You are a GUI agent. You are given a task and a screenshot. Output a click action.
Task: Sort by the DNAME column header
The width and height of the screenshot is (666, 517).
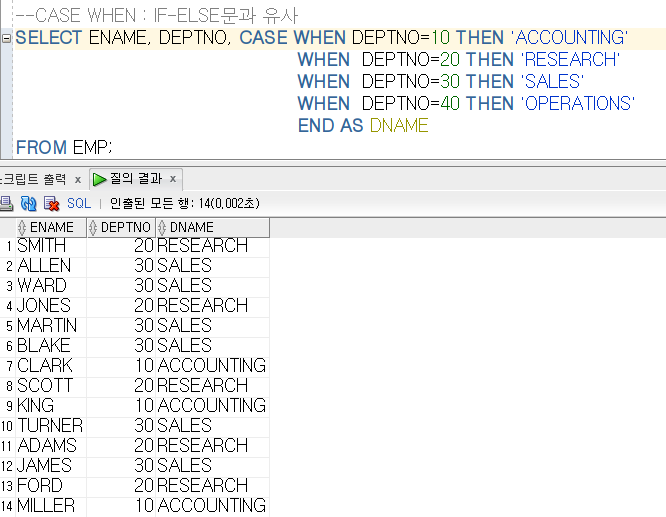[212, 228]
